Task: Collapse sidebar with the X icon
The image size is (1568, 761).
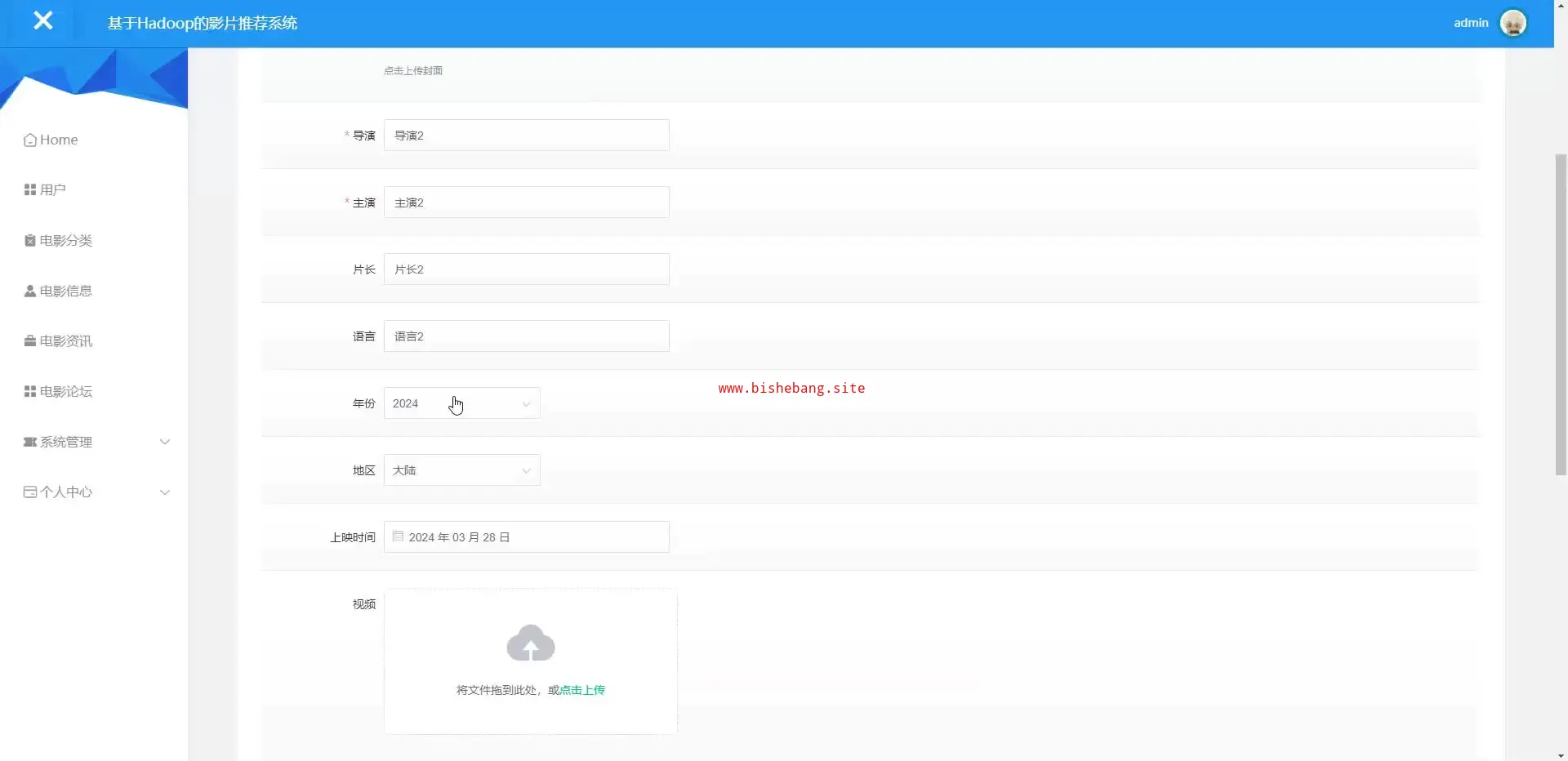Action: [42, 21]
